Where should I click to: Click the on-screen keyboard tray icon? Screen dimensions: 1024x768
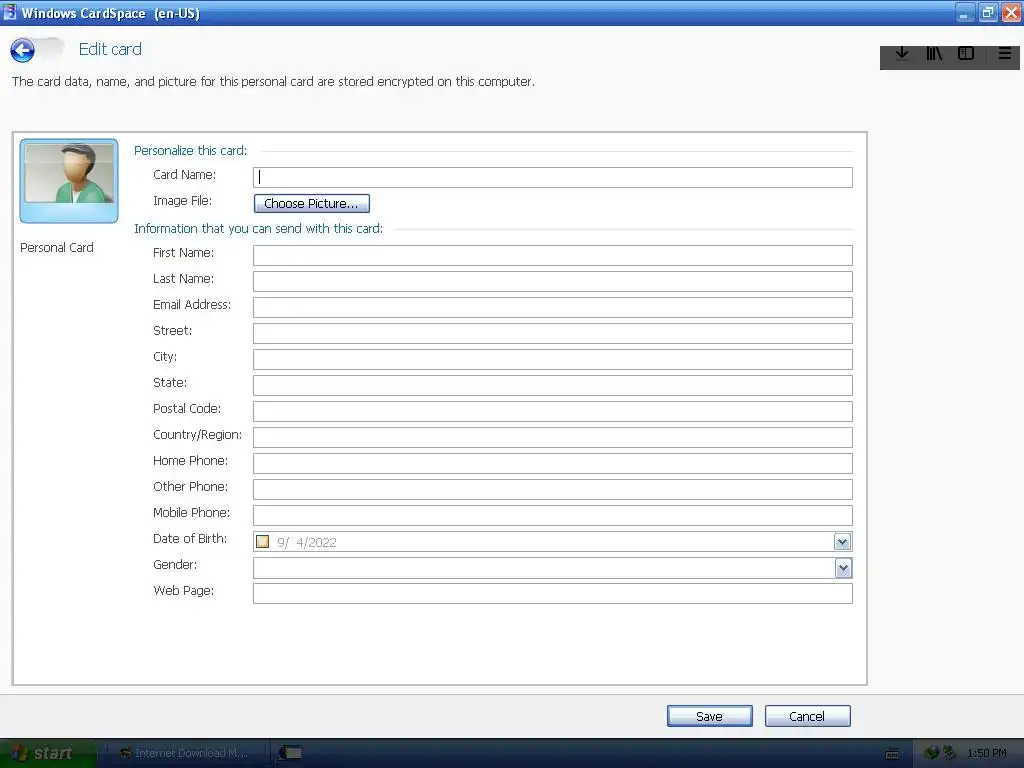coord(892,754)
